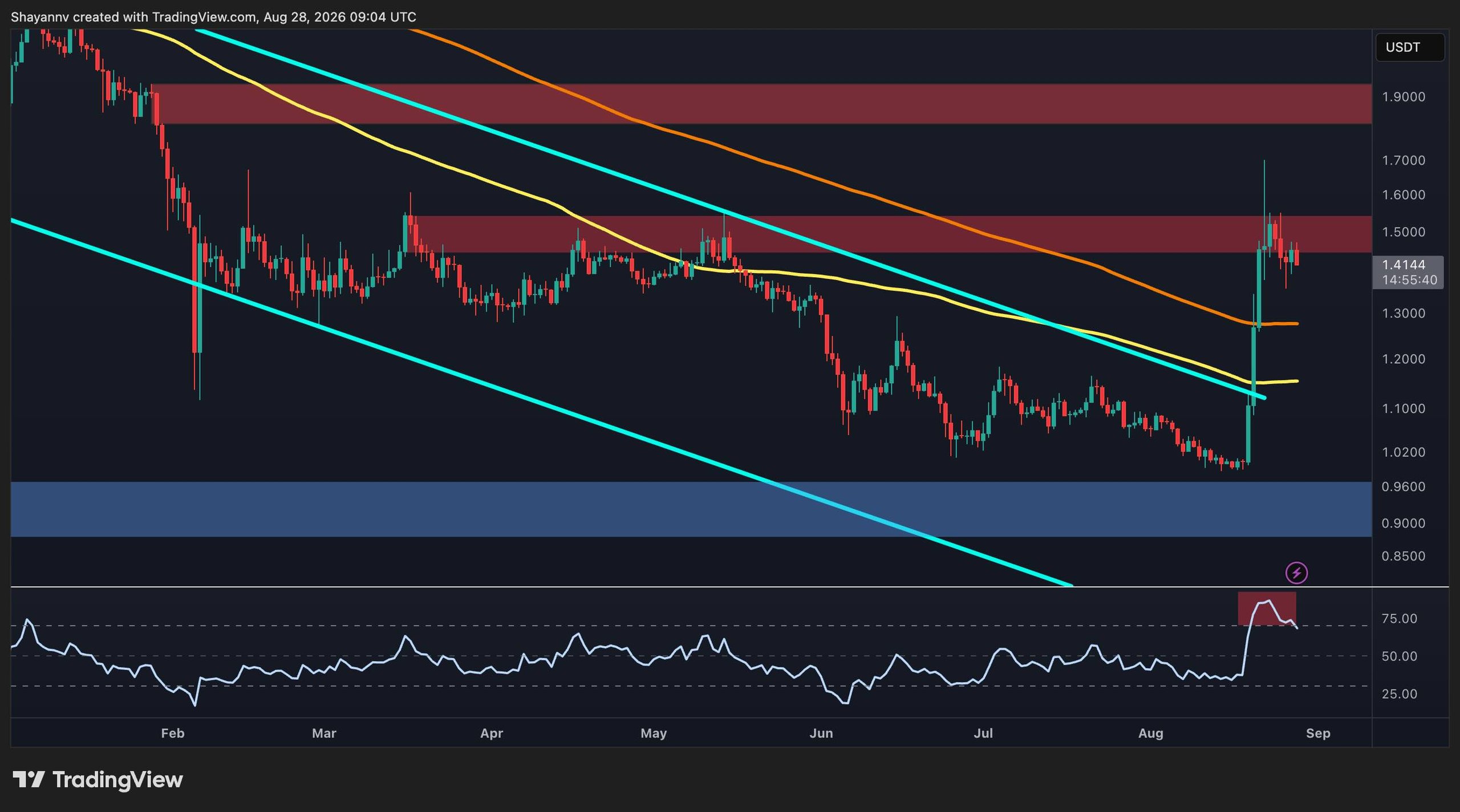Click the Aug label on the time axis
1460x812 pixels.
(x=1150, y=733)
